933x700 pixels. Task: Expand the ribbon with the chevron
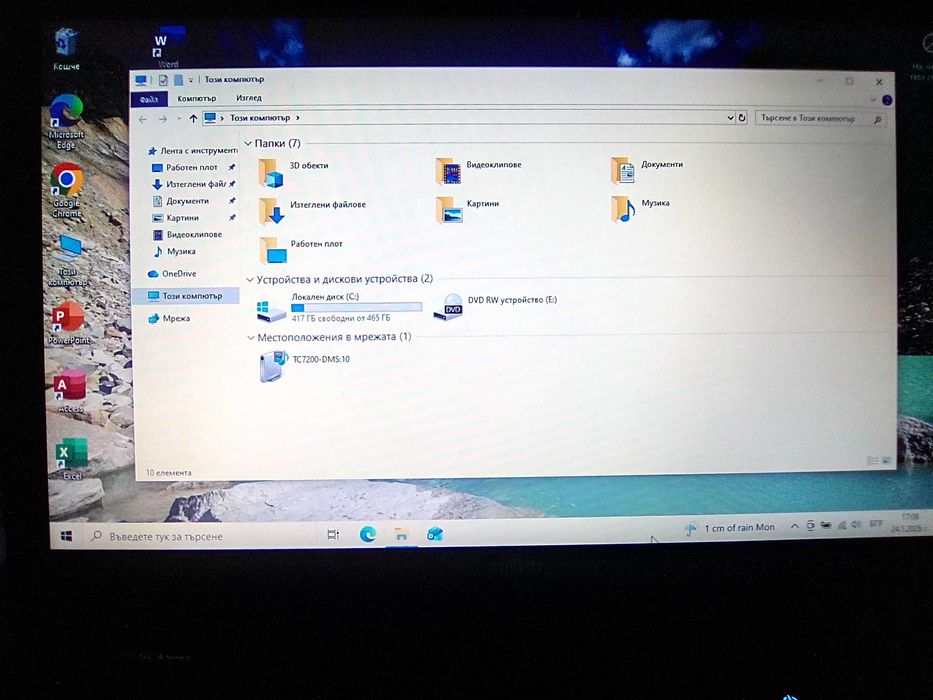(873, 100)
